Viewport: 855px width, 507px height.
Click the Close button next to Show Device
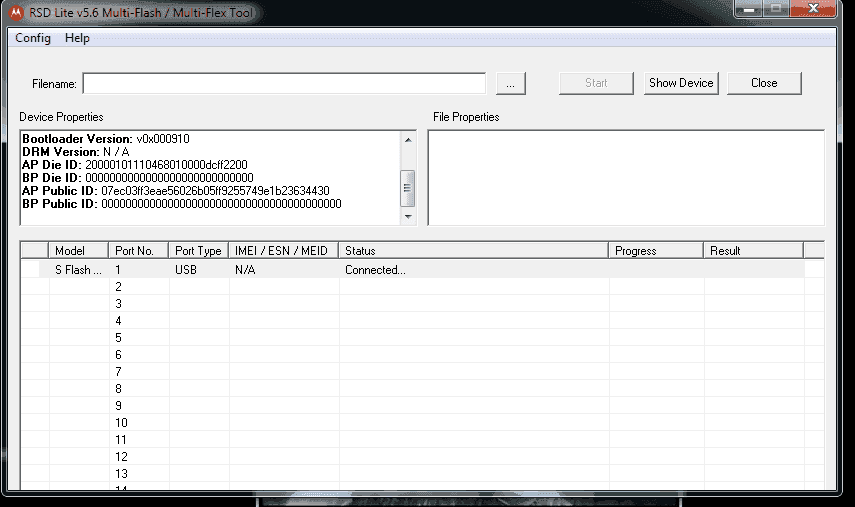tap(764, 83)
